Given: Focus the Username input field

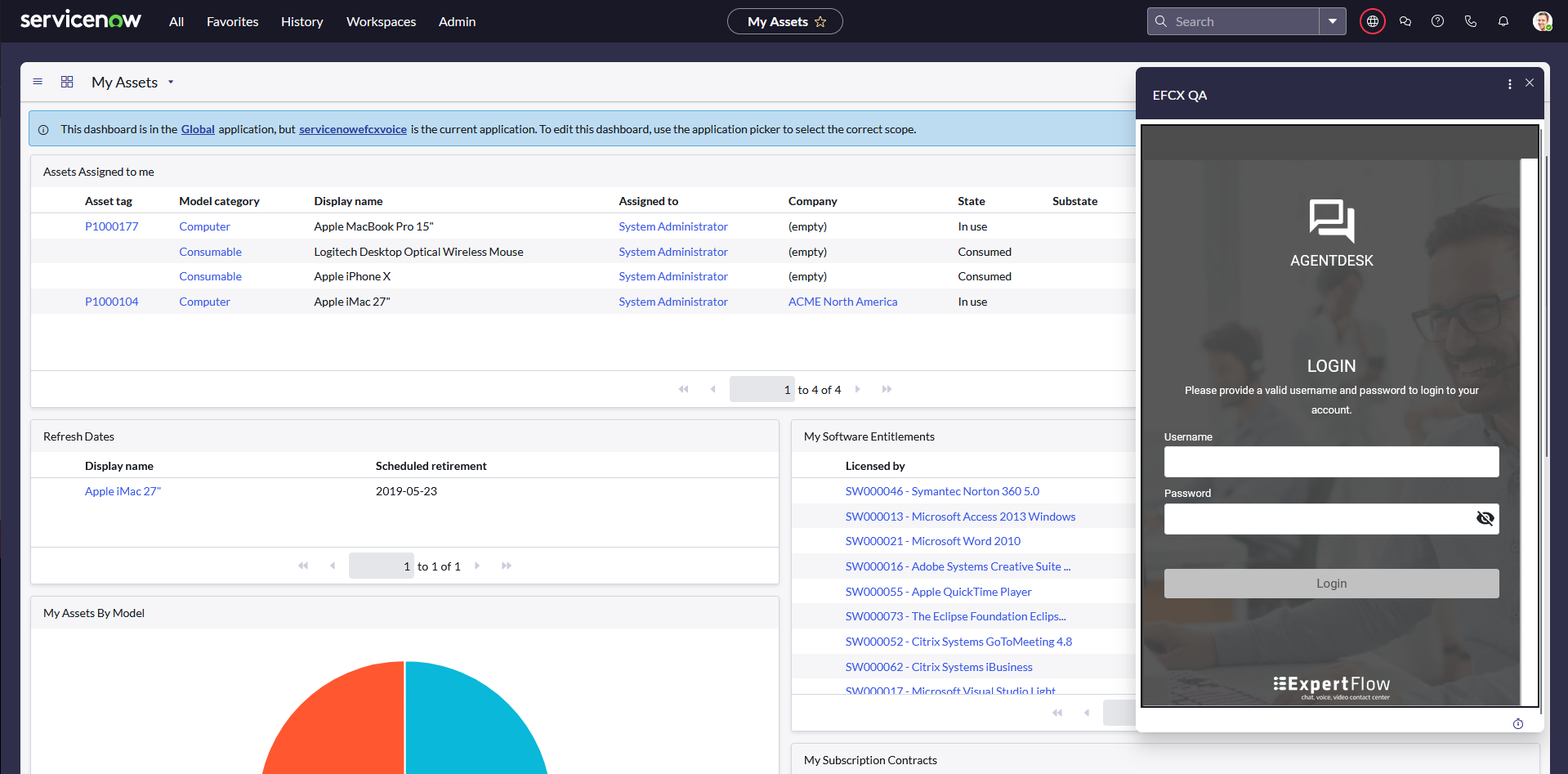Looking at the screenshot, I should pos(1331,462).
